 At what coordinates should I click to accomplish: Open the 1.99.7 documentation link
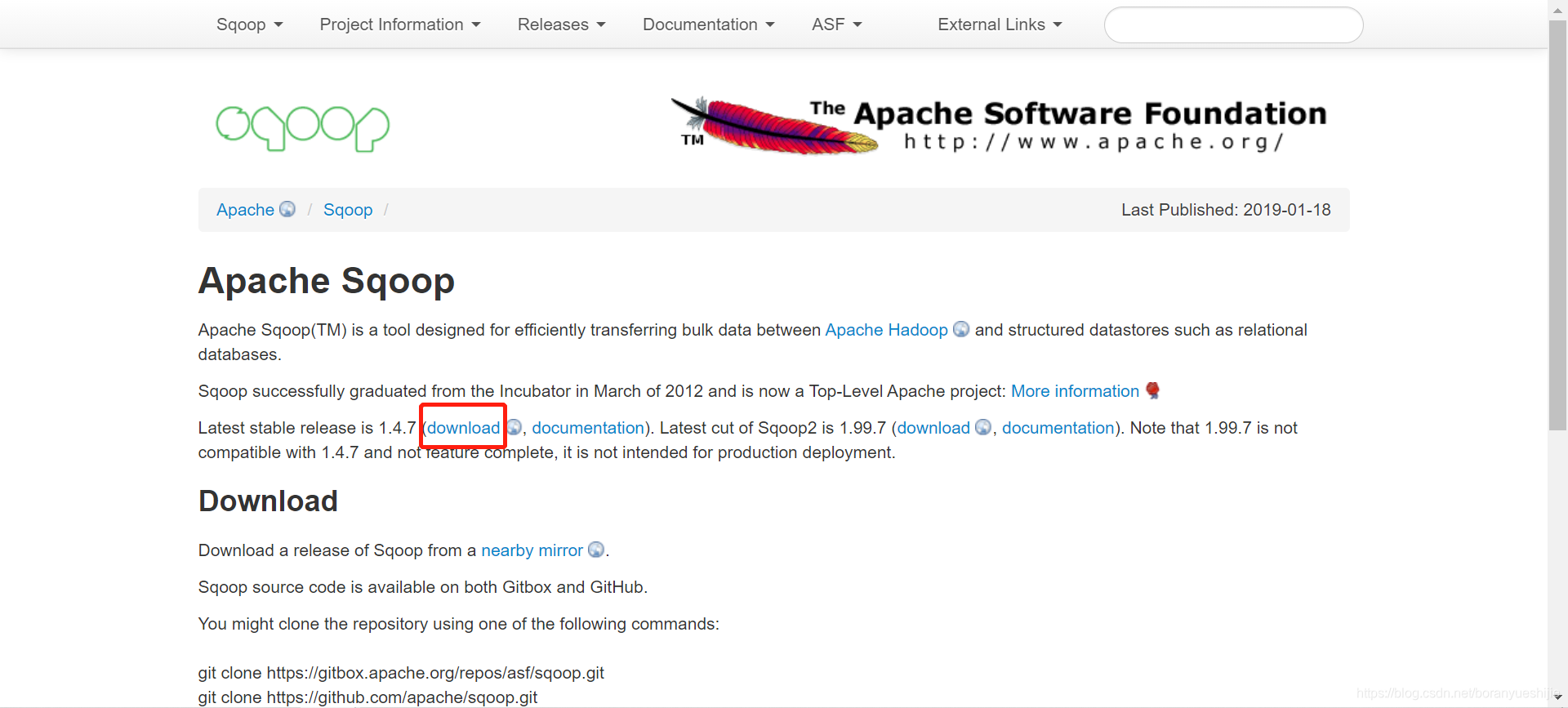click(1058, 428)
